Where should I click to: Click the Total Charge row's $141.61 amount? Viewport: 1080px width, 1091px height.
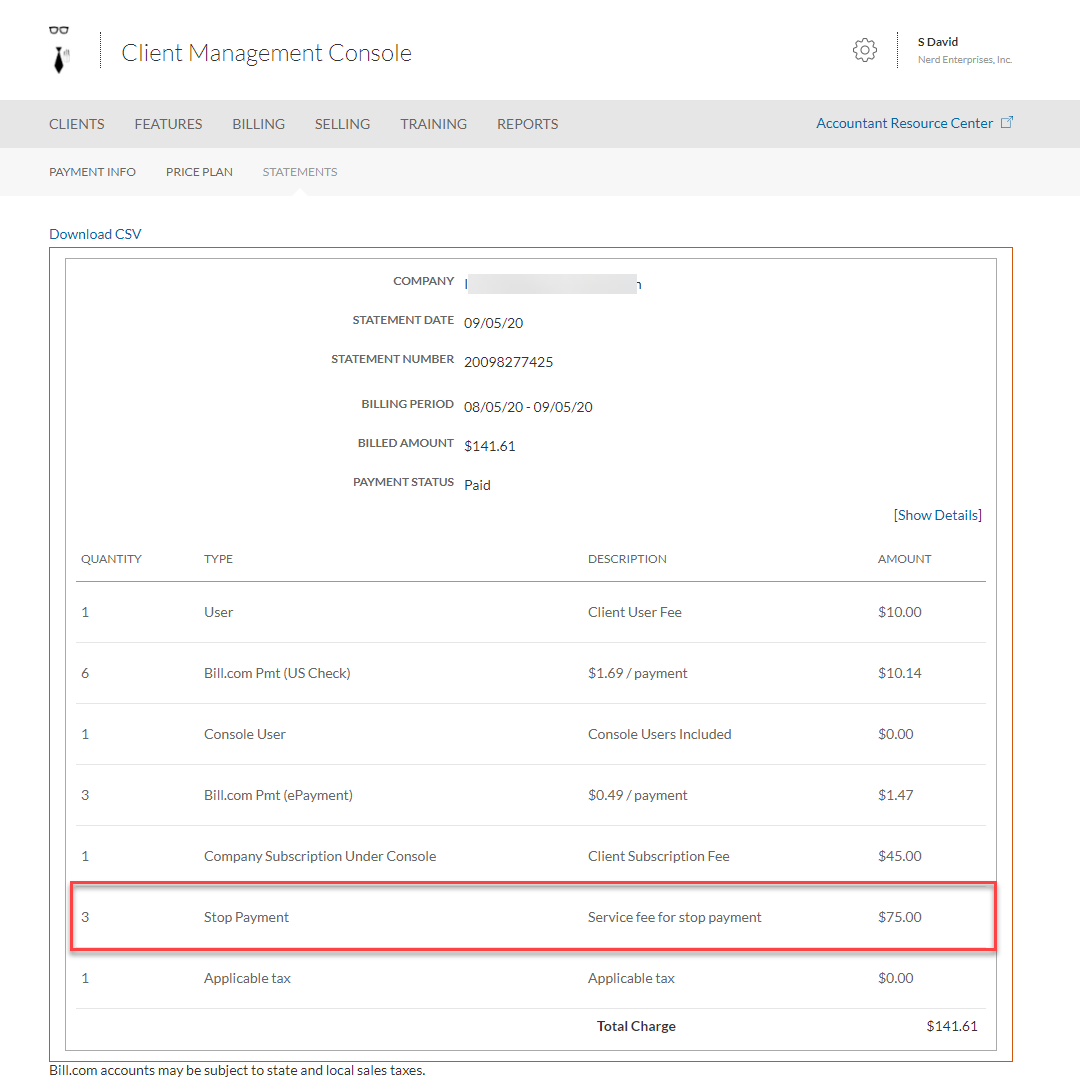coord(952,1026)
